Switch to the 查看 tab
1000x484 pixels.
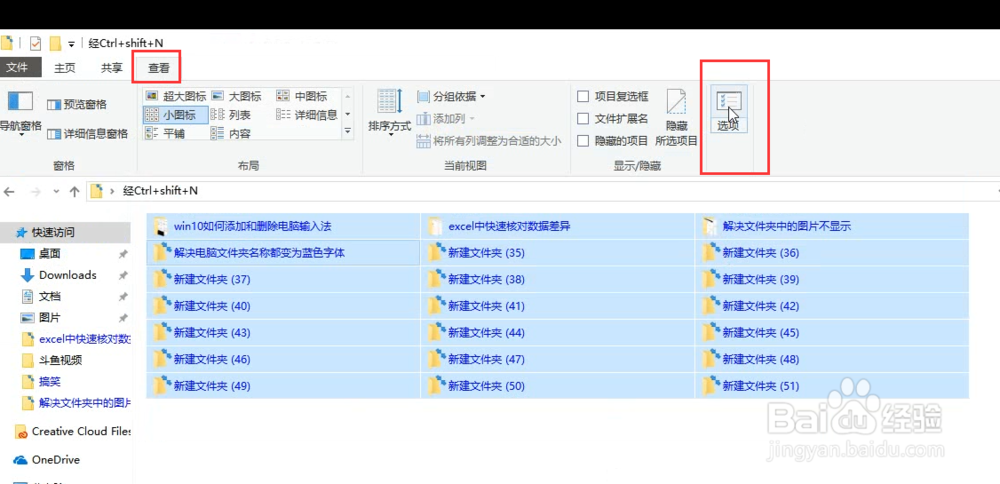click(x=159, y=68)
